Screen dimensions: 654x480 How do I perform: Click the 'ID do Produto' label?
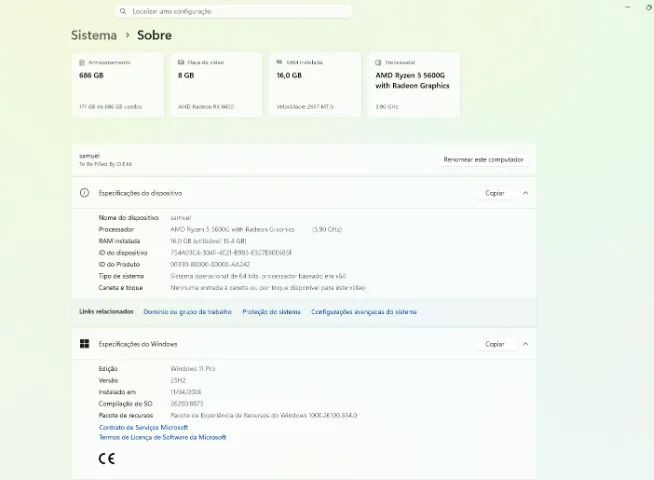[x=119, y=264]
